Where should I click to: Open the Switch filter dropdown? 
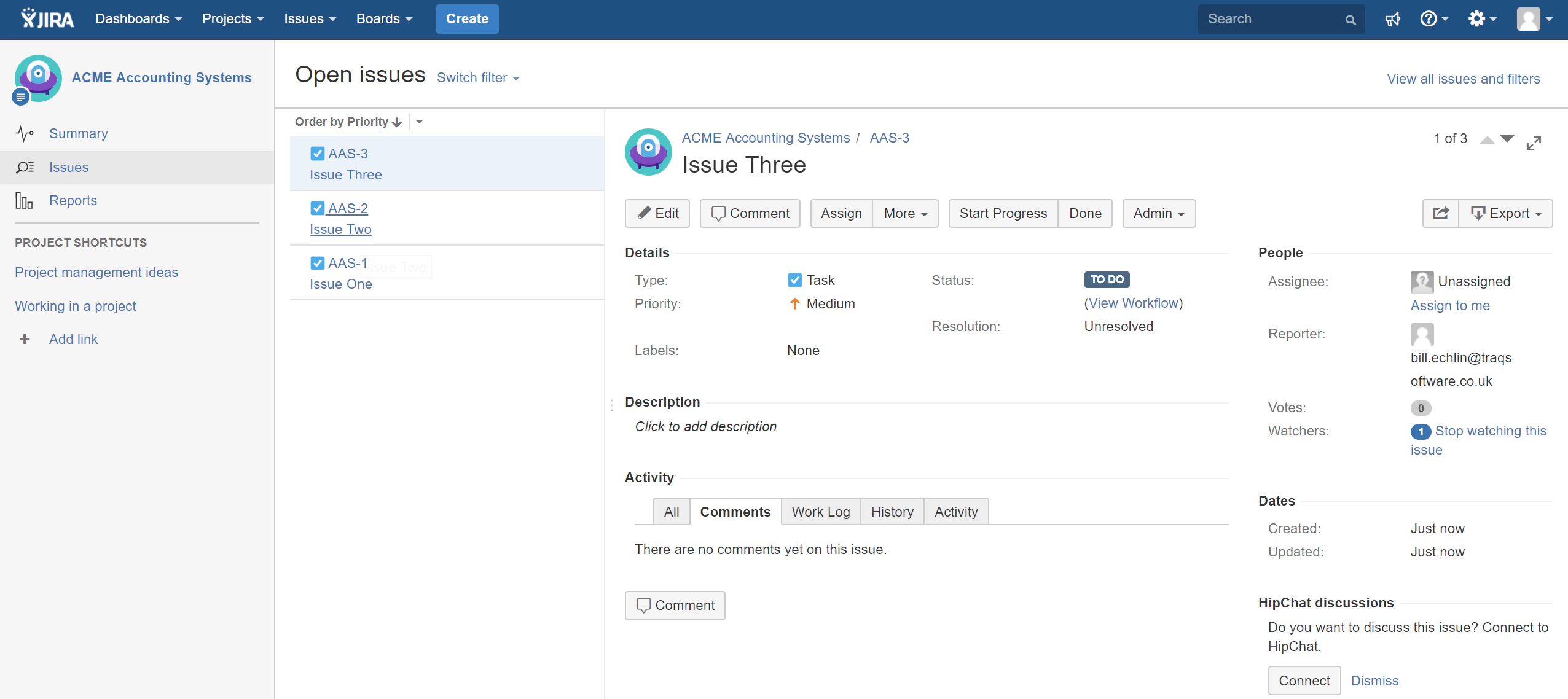[x=478, y=77]
